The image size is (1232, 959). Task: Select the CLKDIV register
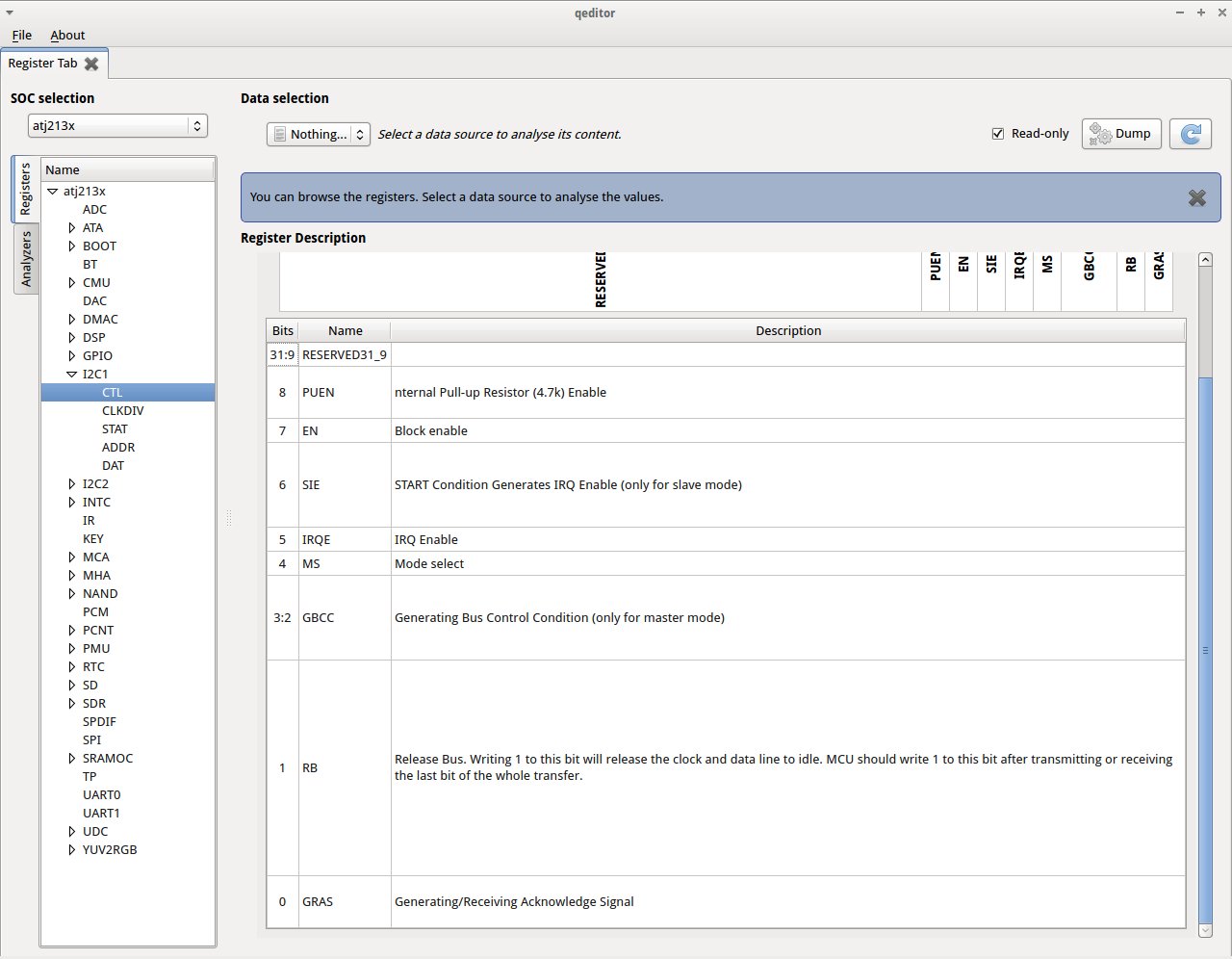pyautogui.click(x=123, y=411)
